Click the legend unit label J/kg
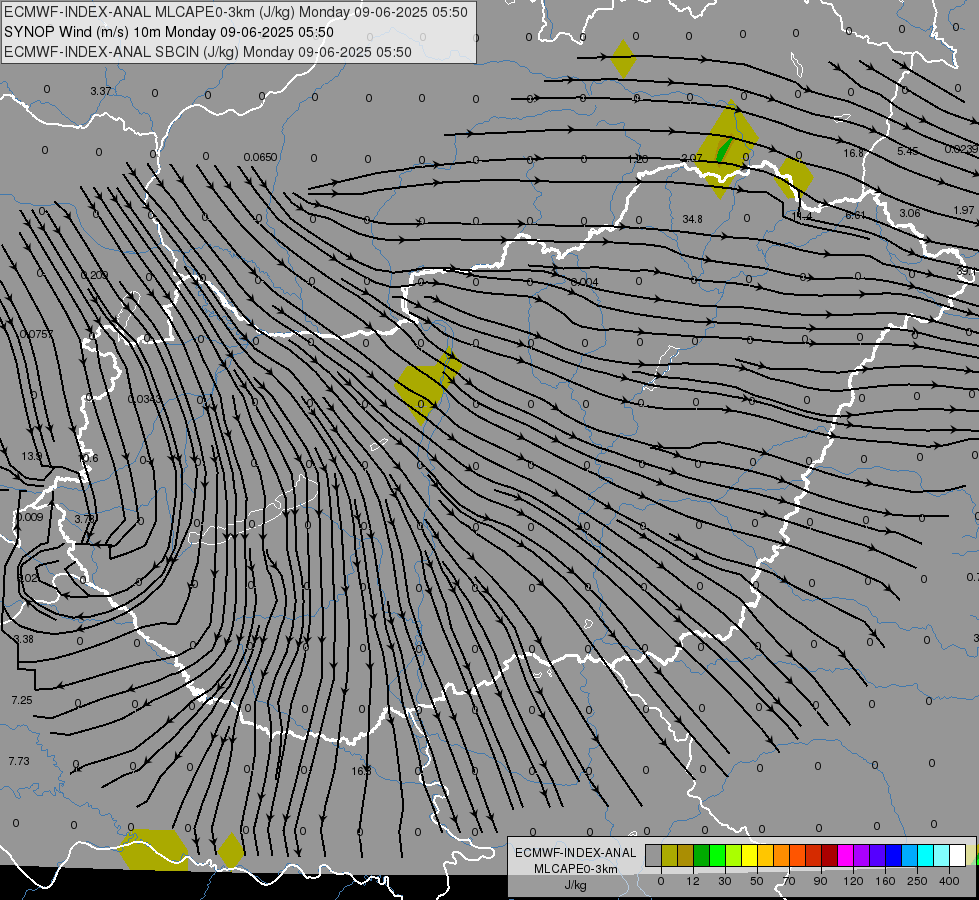This screenshot has width=979, height=900. 576,885
